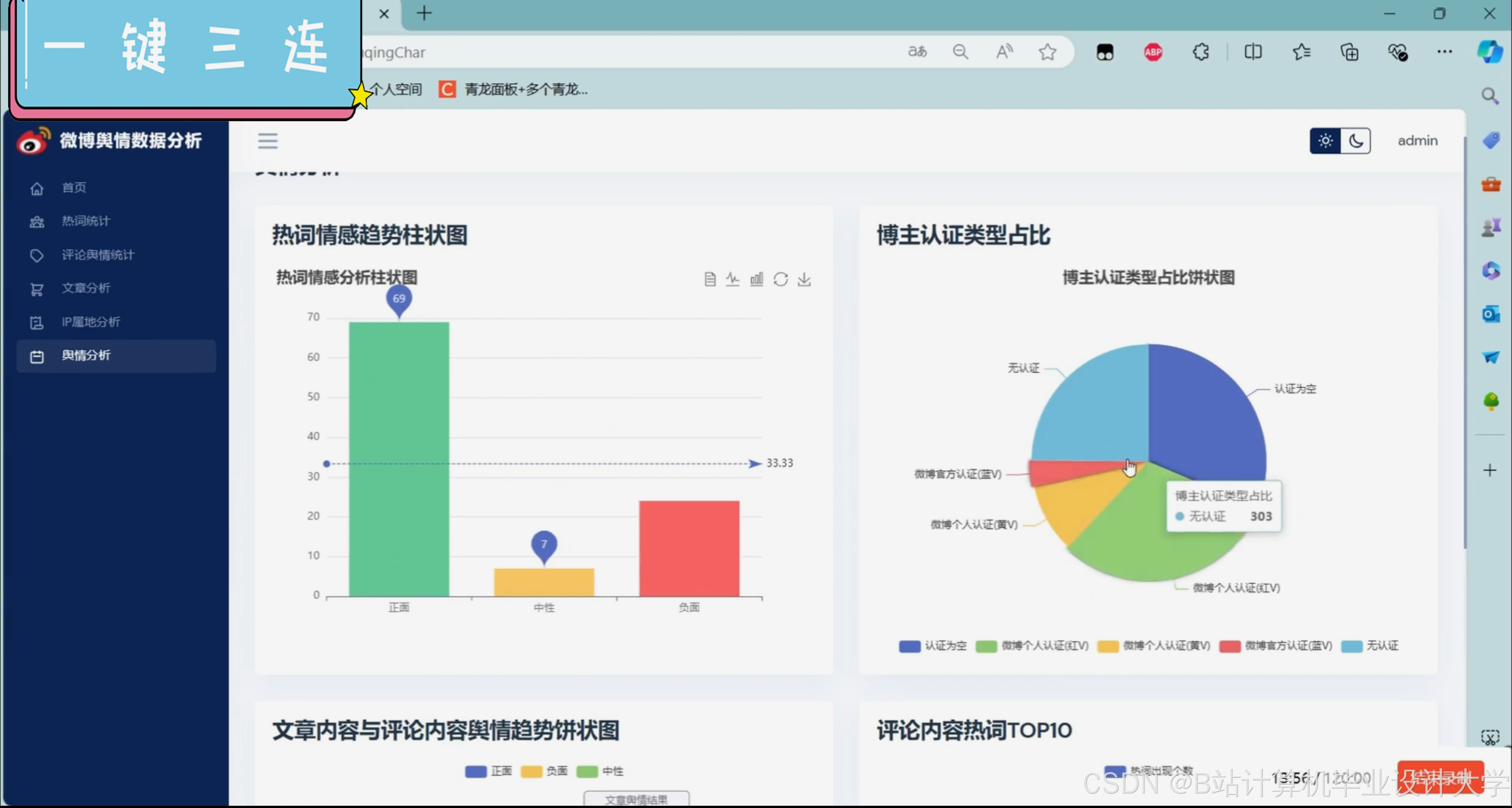Toggle 中性 legend in sentiment pie chart
Image resolution: width=1512 pixels, height=808 pixels.
[x=599, y=771]
